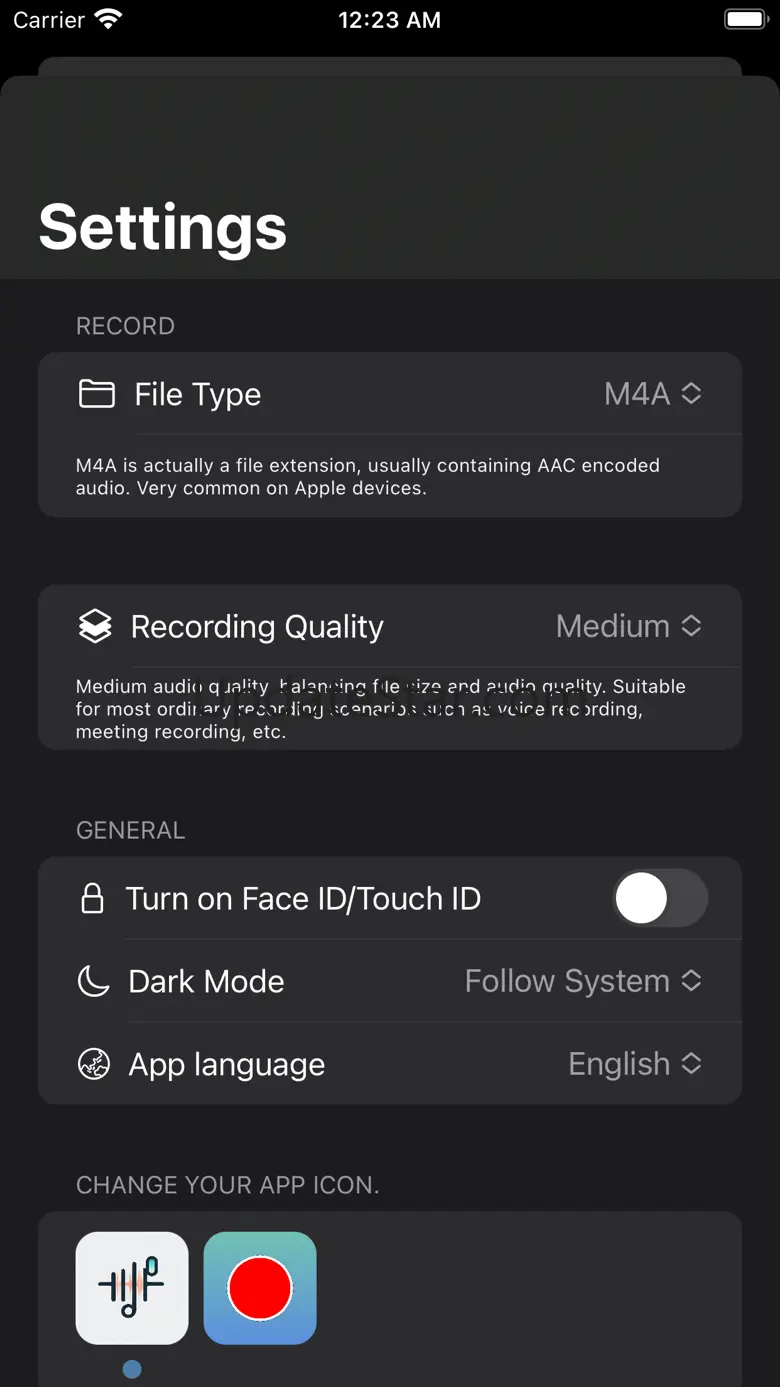Tap the File Type row label

coord(198,395)
